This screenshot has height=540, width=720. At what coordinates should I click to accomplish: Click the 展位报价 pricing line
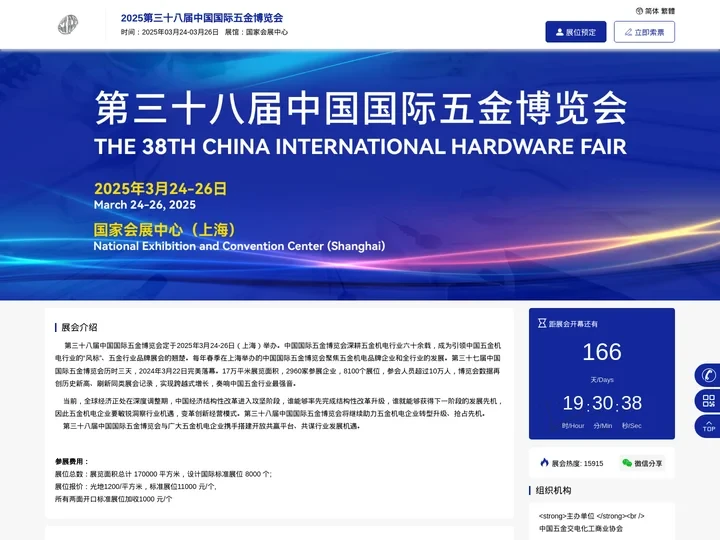pos(136,486)
